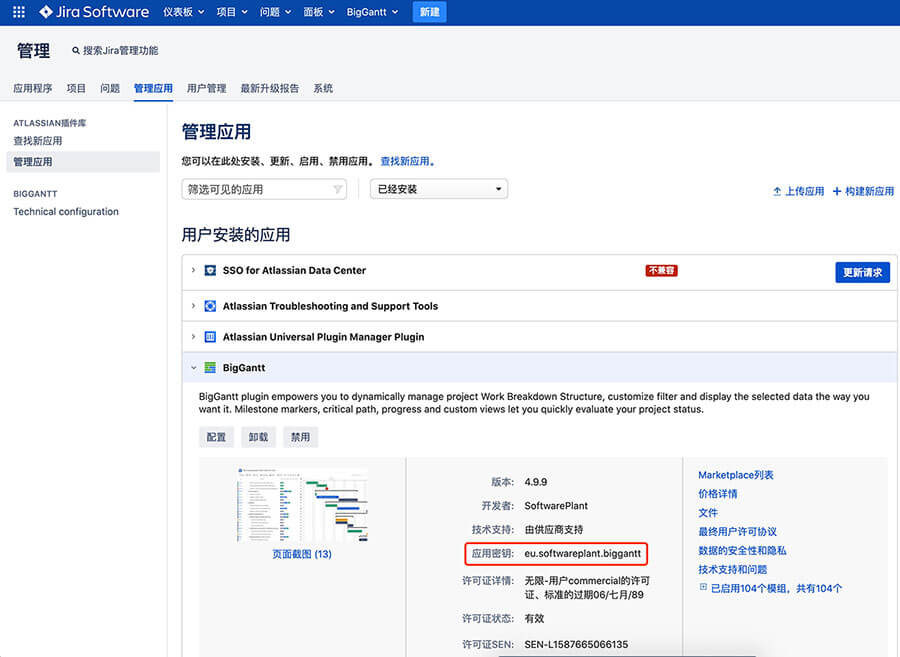This screenshot has height=657, width=900.
Task: Click the SEN-L1587665066135 license value
Action: point(576,644)
